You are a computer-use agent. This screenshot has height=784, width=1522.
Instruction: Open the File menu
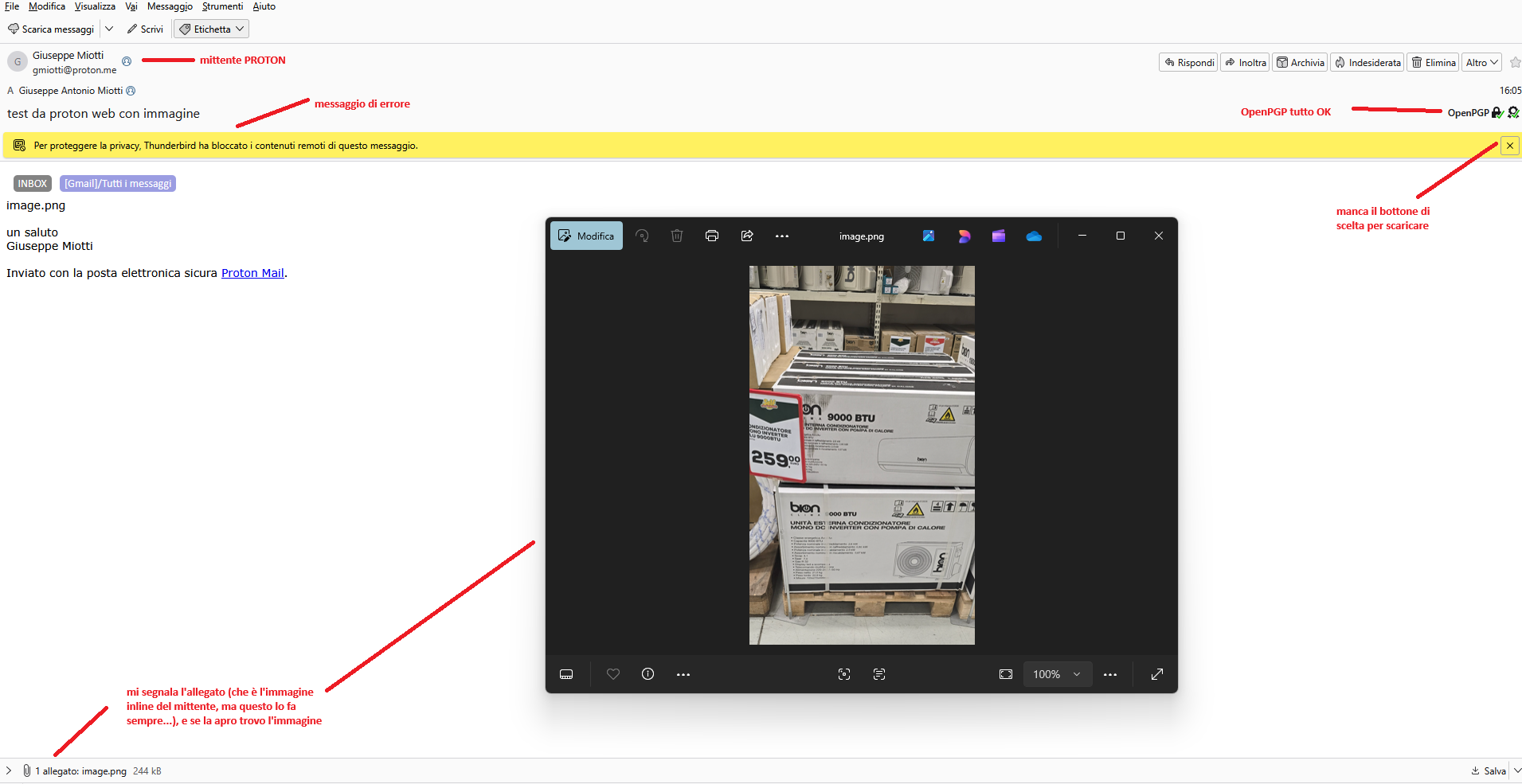(x=12, y=6)
